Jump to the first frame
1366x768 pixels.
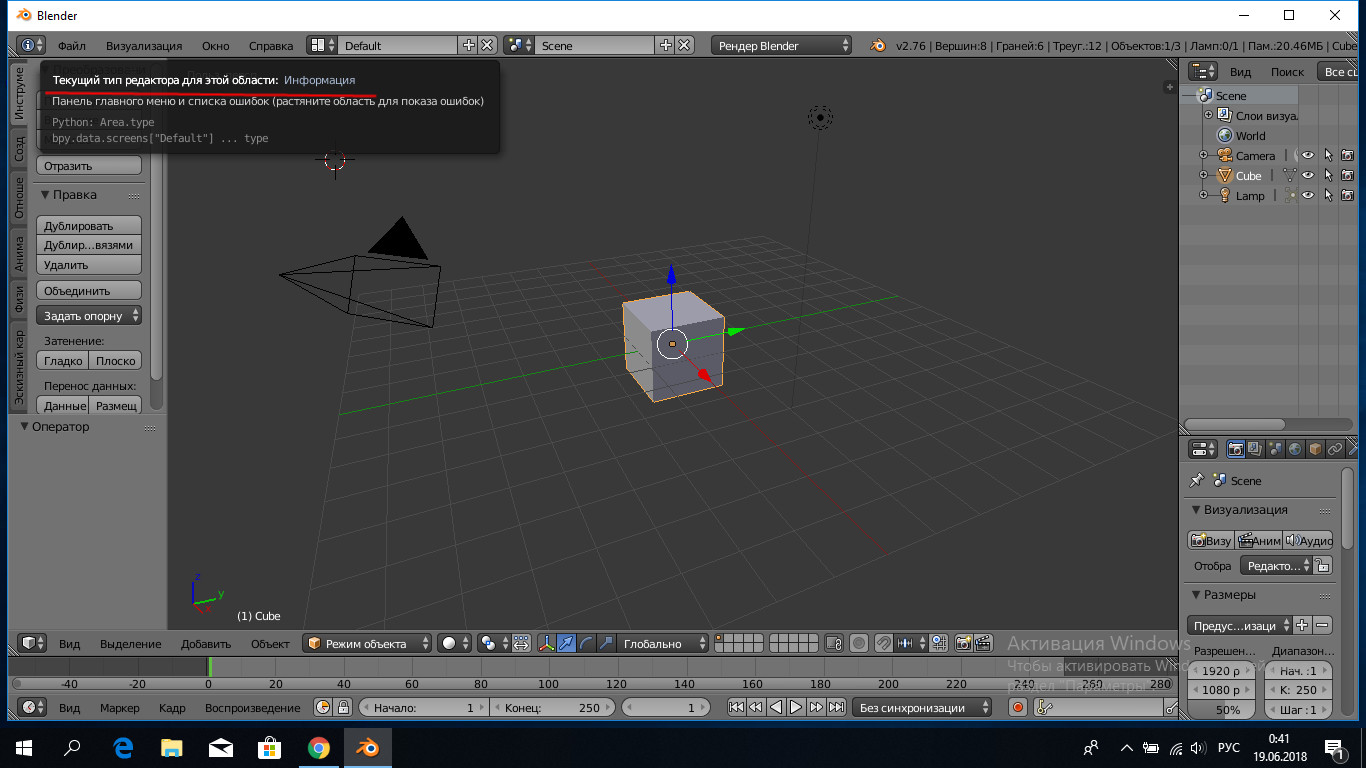coord(736,707)
